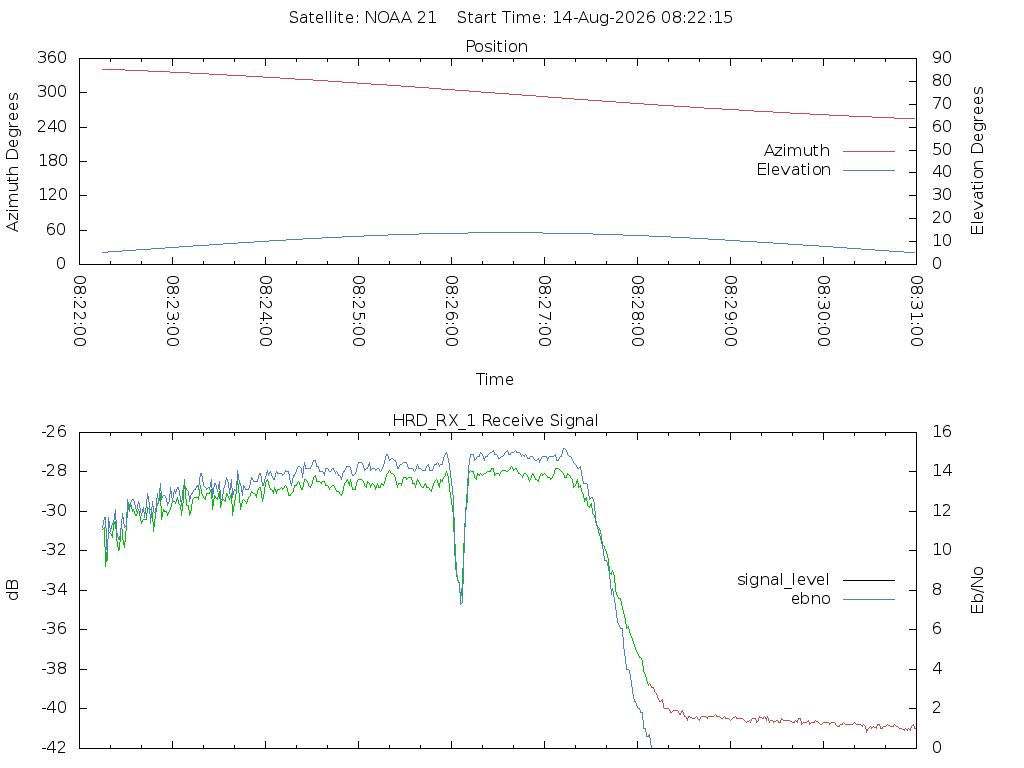The image size is (1024, 768).
Task: Click the Eb/No right axis label
Action: 977,590
